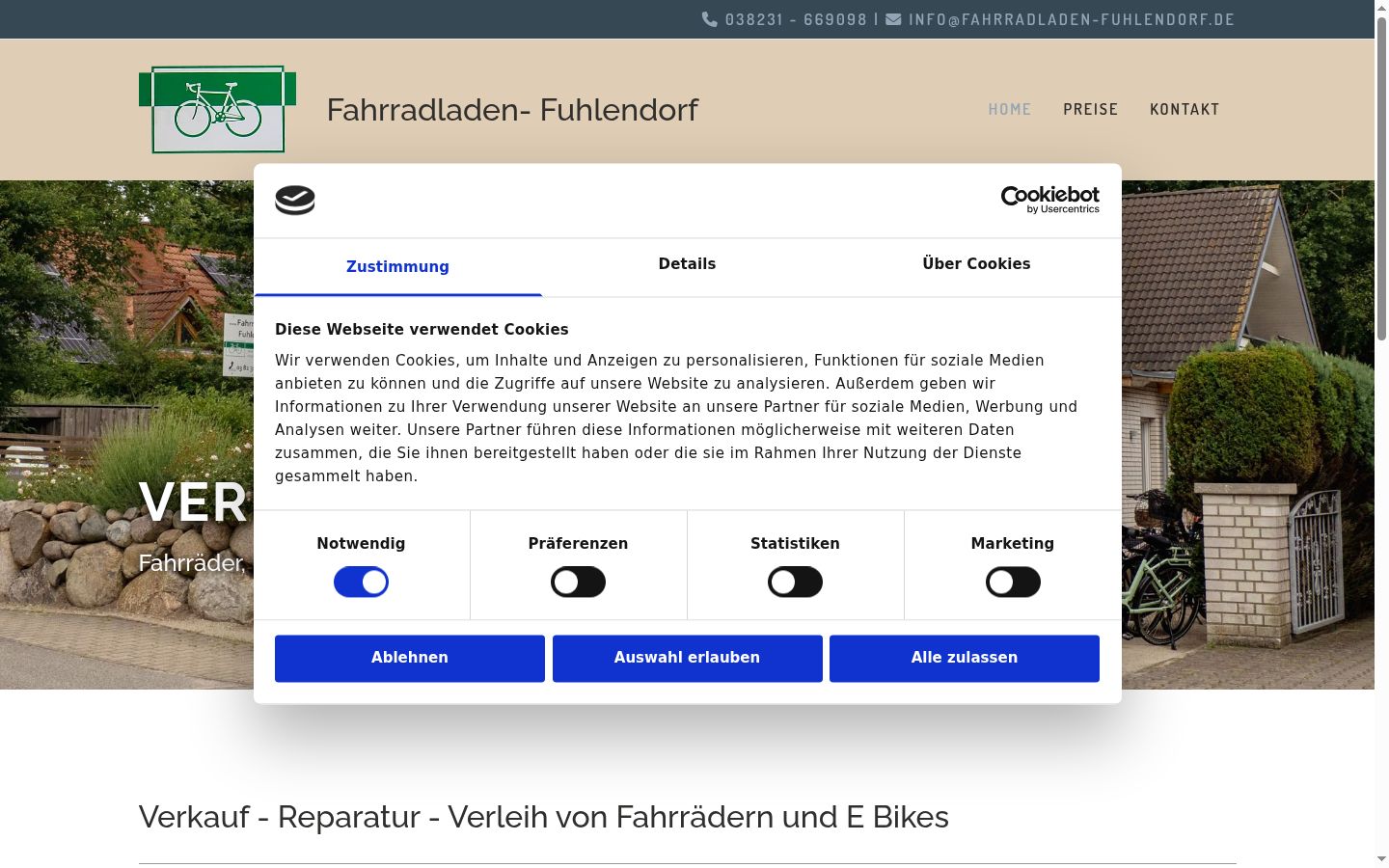This screenshot has width=1389, height=868.
Task: Click the Fahrradladen bicycle logo
Action: click(217, 109)
